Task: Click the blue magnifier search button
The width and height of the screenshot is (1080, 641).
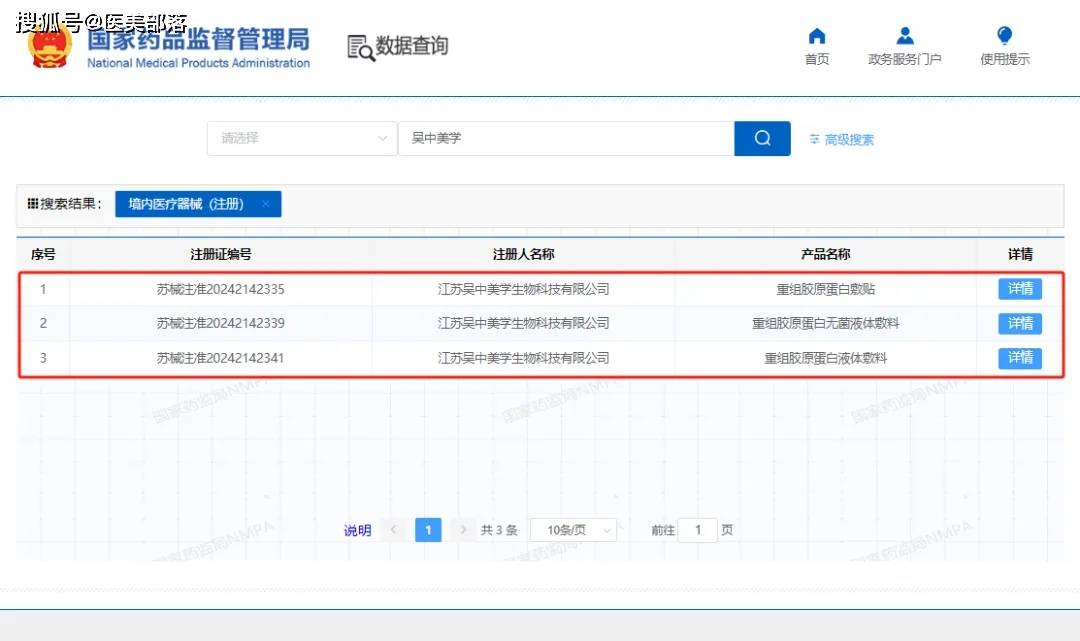Action: [762, 138]
